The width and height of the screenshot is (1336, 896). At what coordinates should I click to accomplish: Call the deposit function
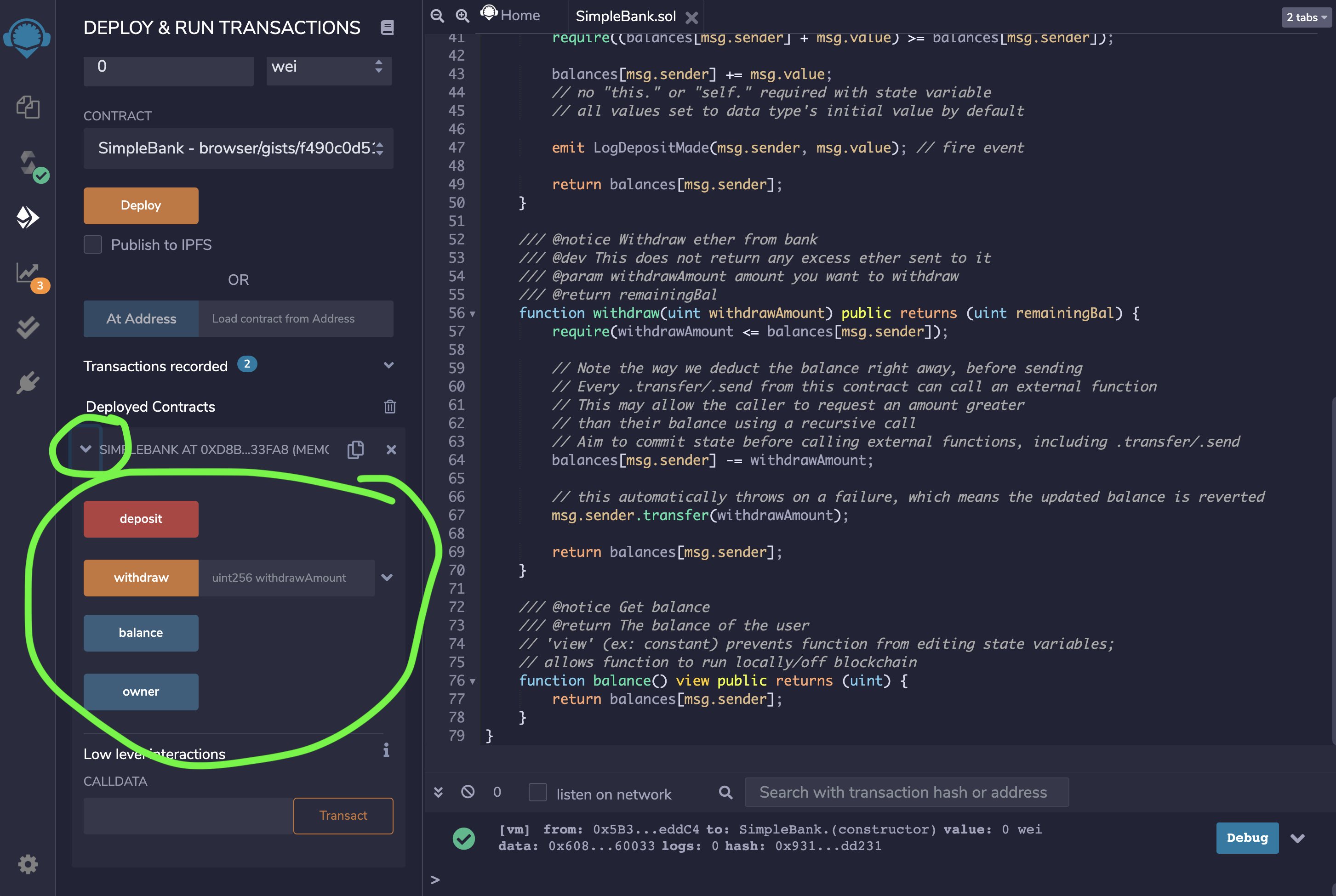click(x=141, y=519)
